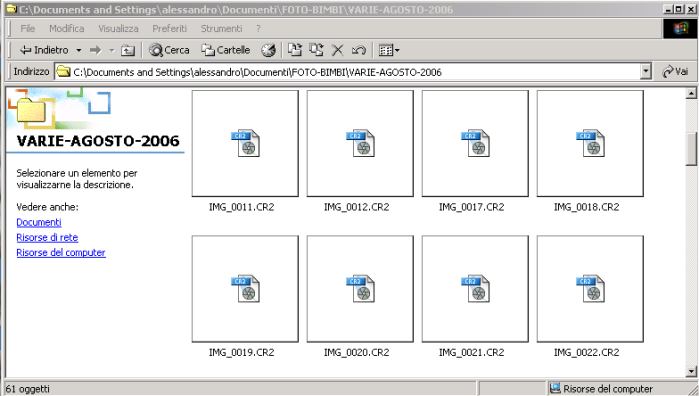The height and width of the screenshot is (396, 699).
Task: Select the IMG_0017.CR2 thumbnail
Action: coord(475,144)
